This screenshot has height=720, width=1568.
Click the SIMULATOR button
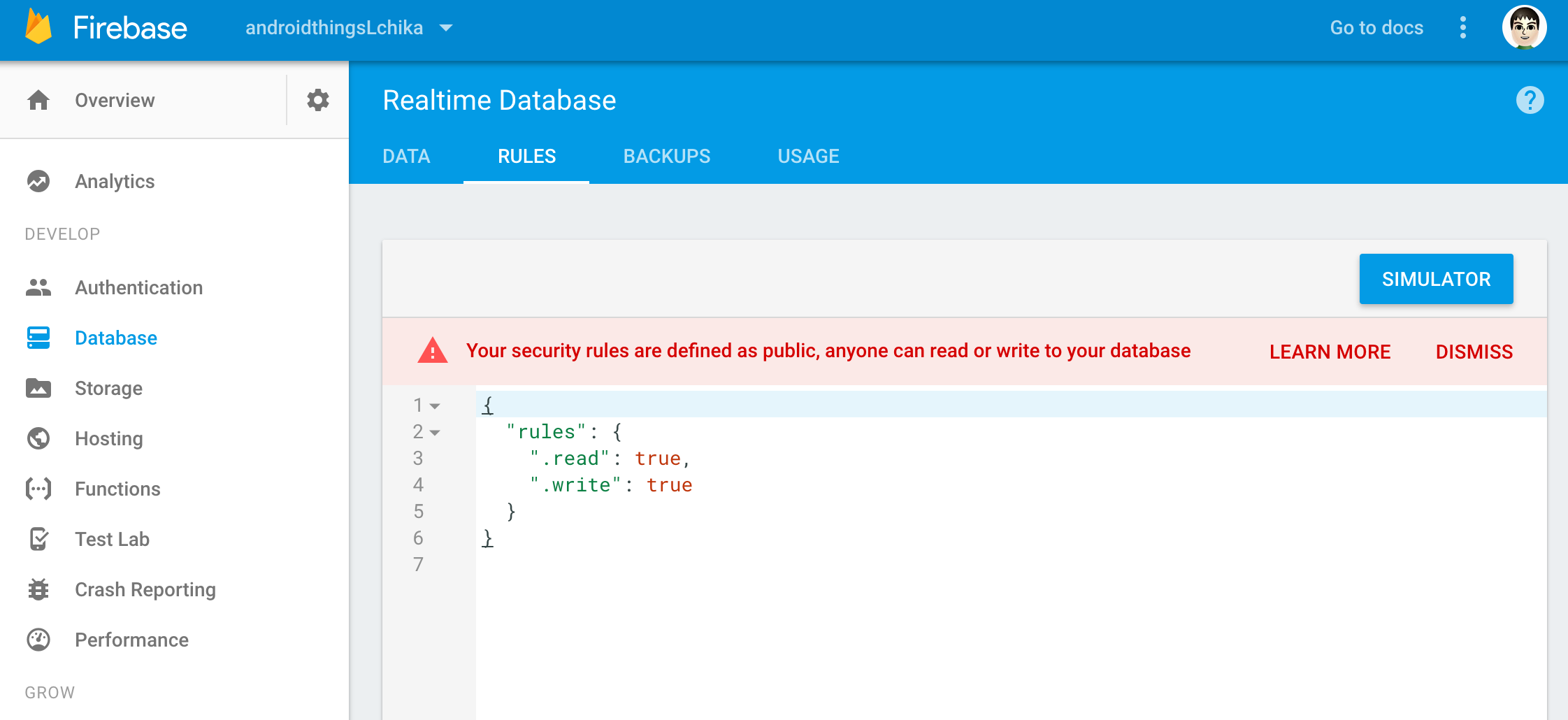tap(1436, 279)
